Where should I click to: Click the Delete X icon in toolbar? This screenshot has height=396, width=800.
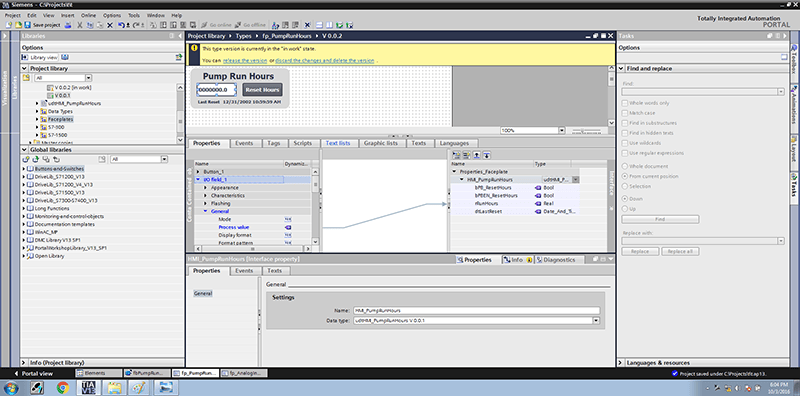point(110,24)
